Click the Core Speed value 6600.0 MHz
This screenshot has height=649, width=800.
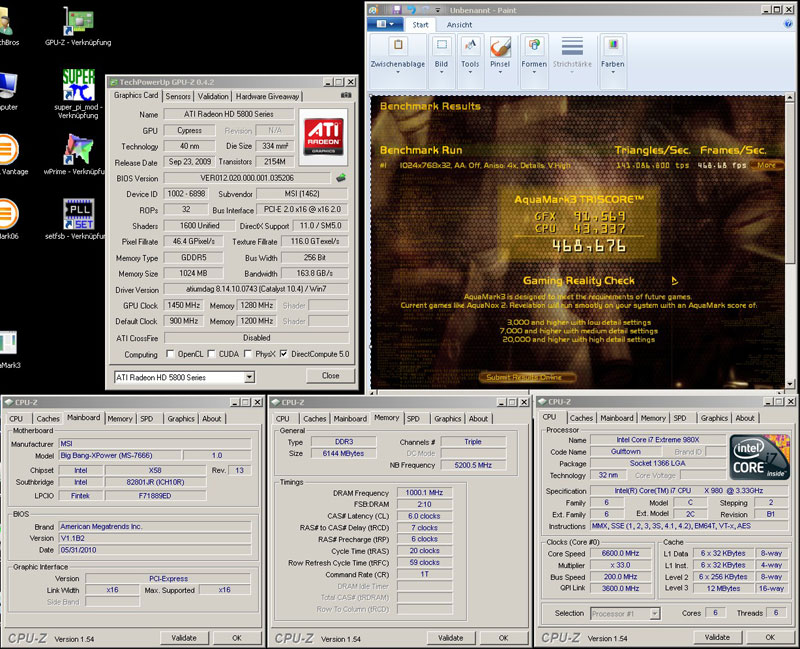pyautogui.click(x=620, y=553)
